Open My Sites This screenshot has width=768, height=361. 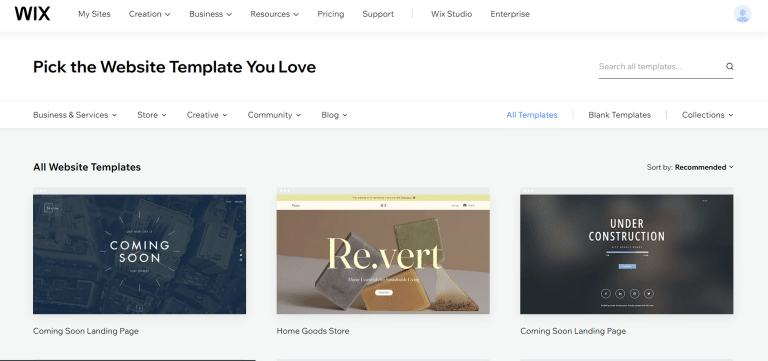[94, 14]
